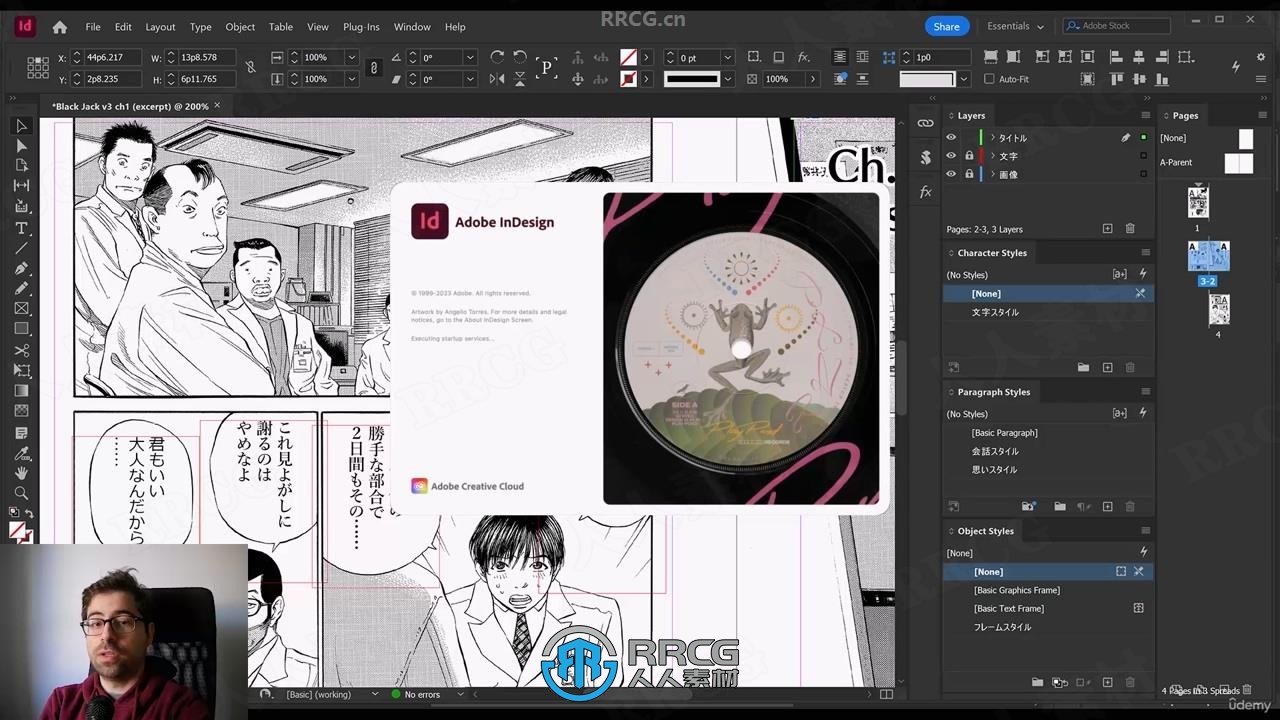Open stroke weight 0 pt dropdown

(x=727, y=58)
